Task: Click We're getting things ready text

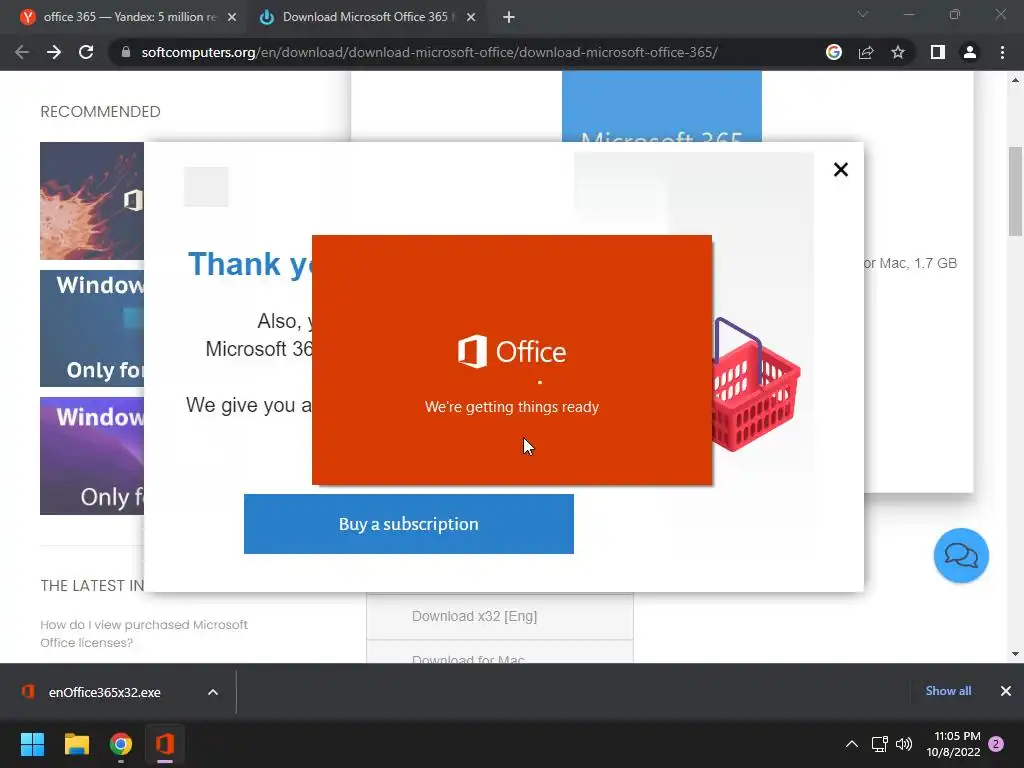Action: coord(512,407)
